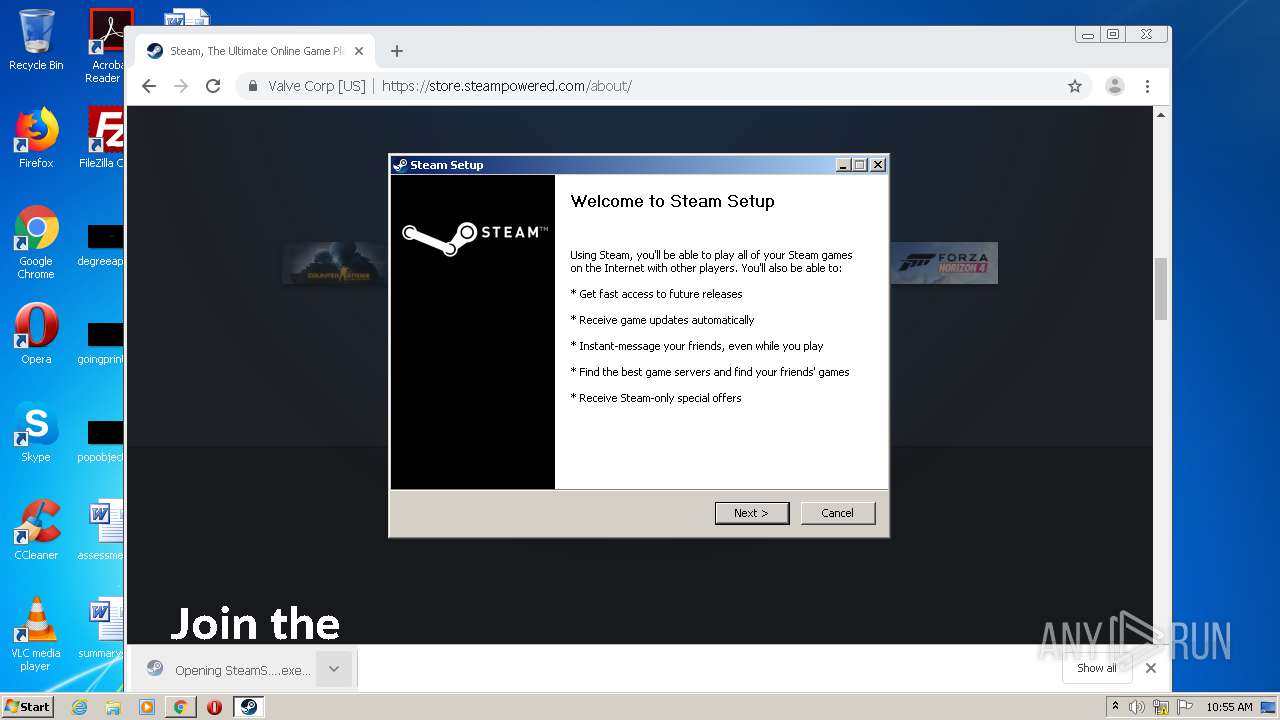This screenshot has width=1280, height=720.
Task: Open the volume speaker tray icon
Action: click(x=1137, y=707)
